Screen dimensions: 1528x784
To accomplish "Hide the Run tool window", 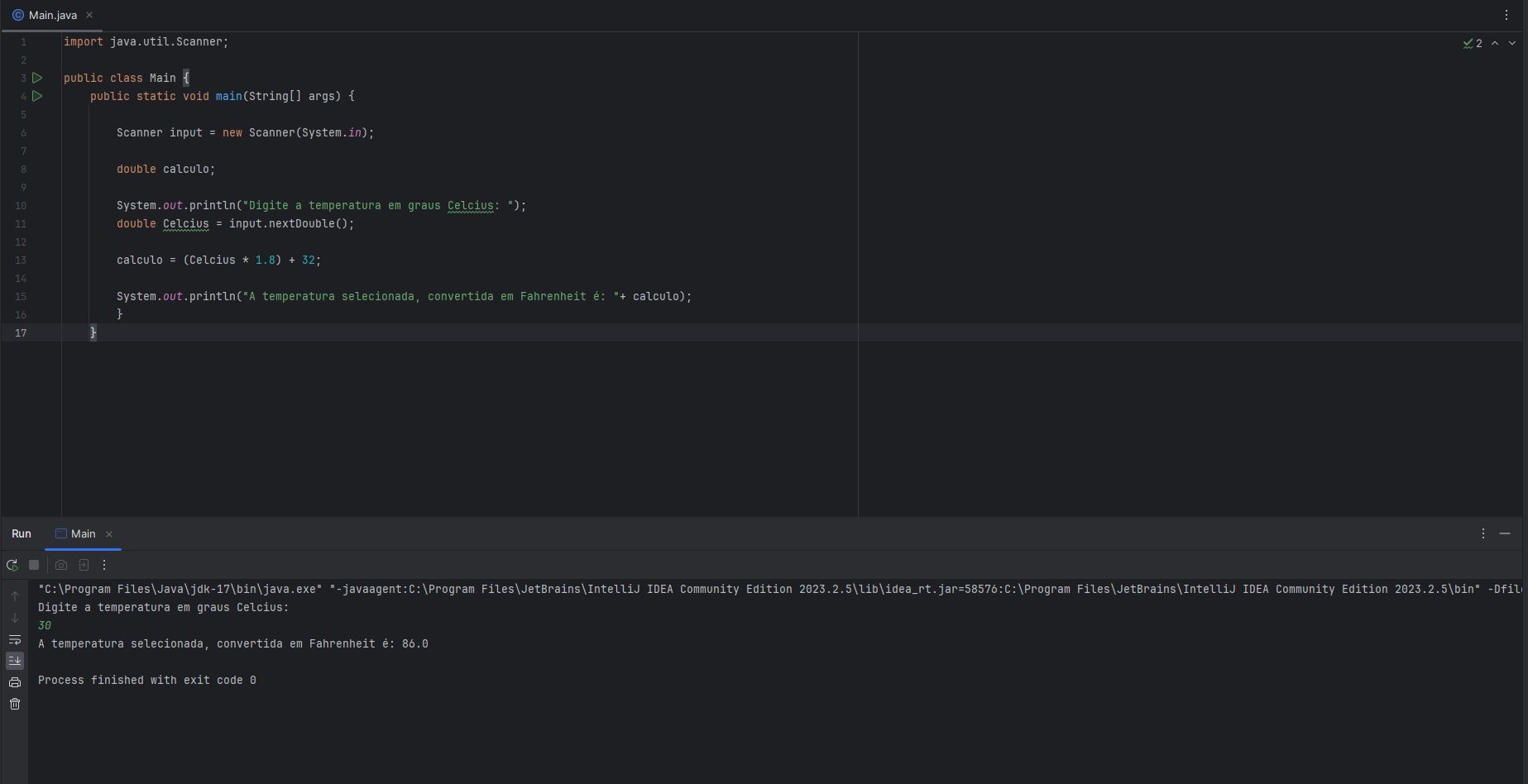I will coord(1505,533).
